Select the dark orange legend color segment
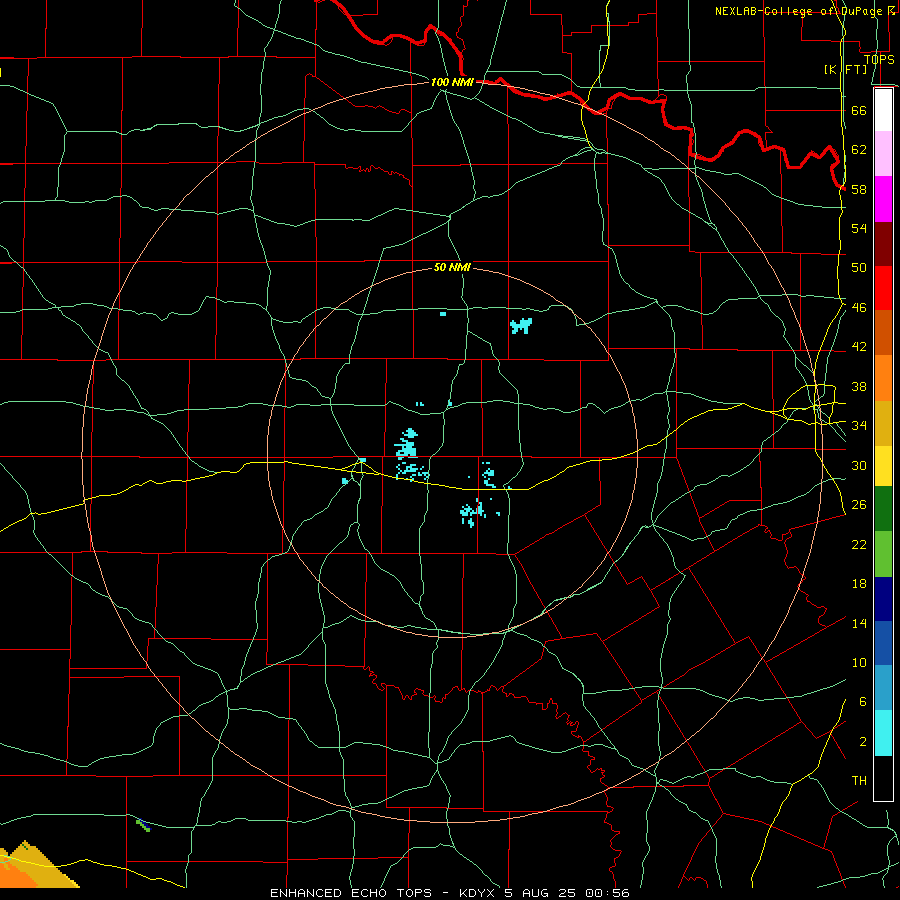Screen dimensions: 900x900 click(883, 333)
